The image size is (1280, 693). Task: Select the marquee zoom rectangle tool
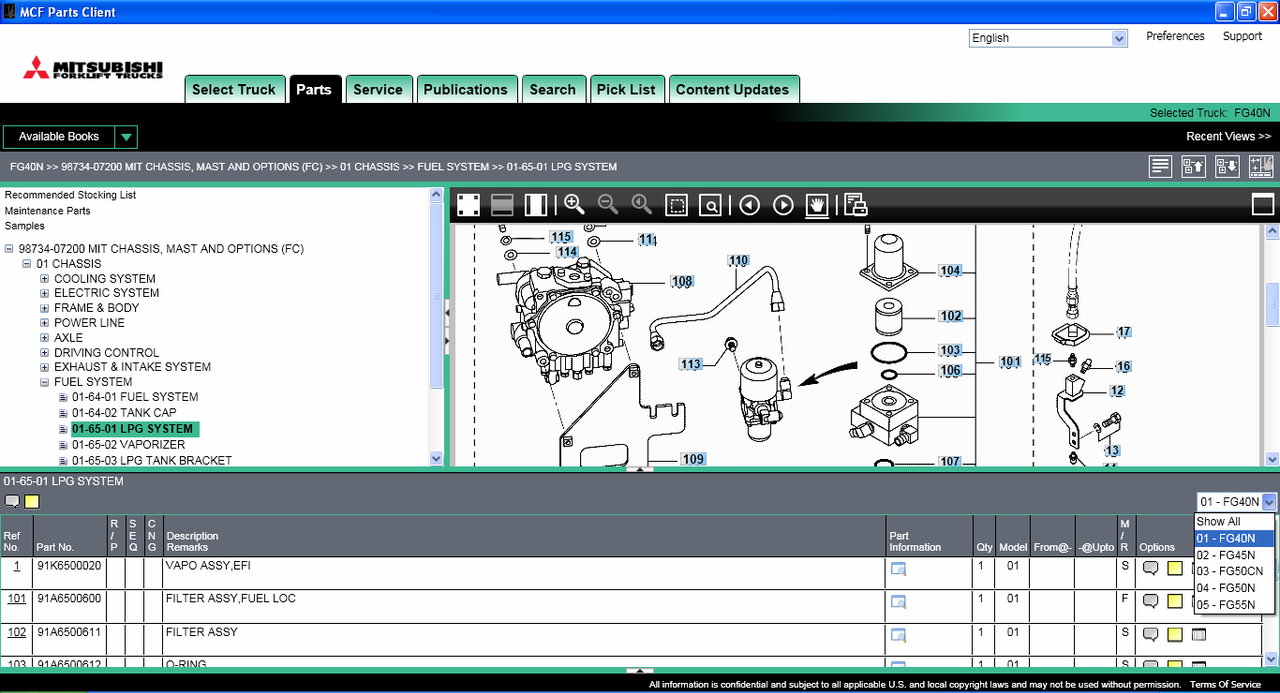677,205
